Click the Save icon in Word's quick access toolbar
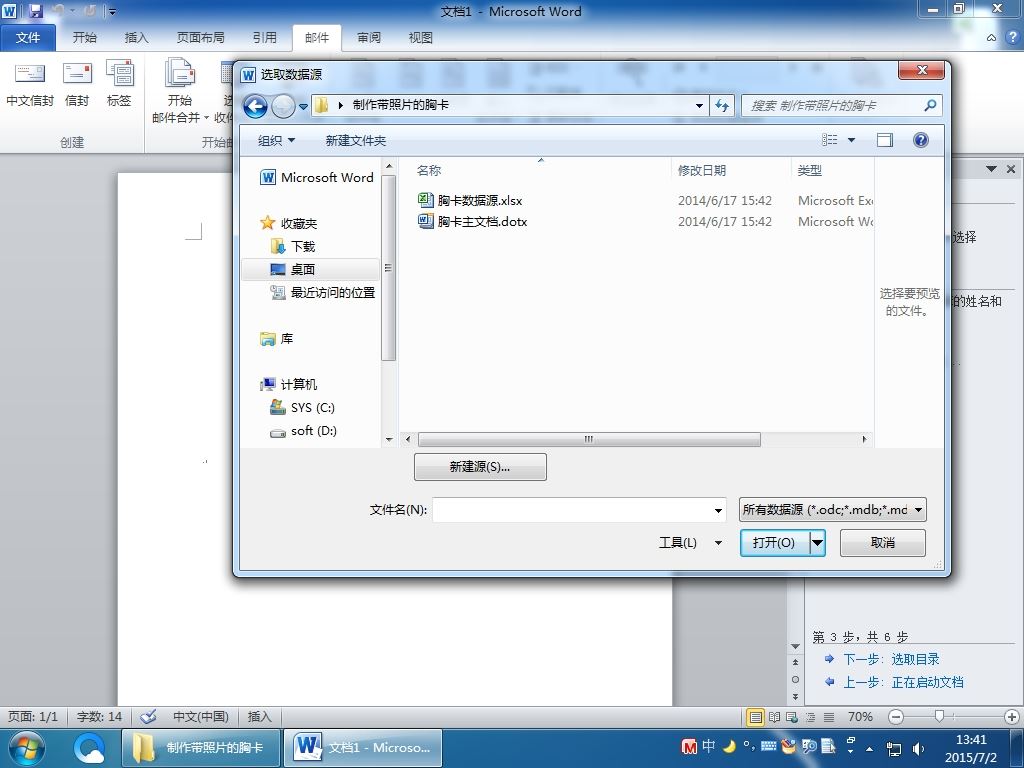Viewport: 1024px width, 768px height. [35, 11]
